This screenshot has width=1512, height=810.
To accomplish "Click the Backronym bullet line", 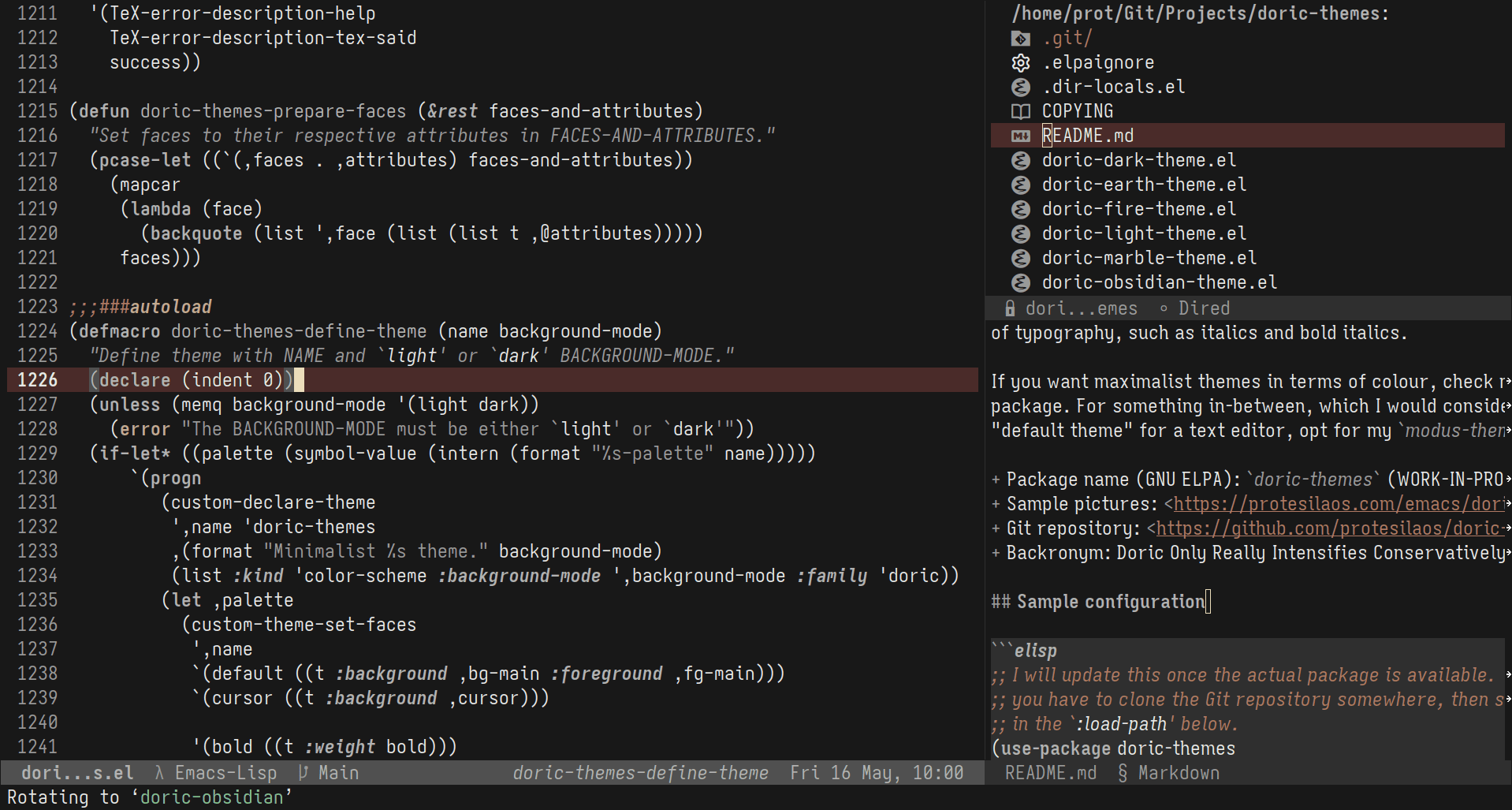I will [x=1248, y=553].
